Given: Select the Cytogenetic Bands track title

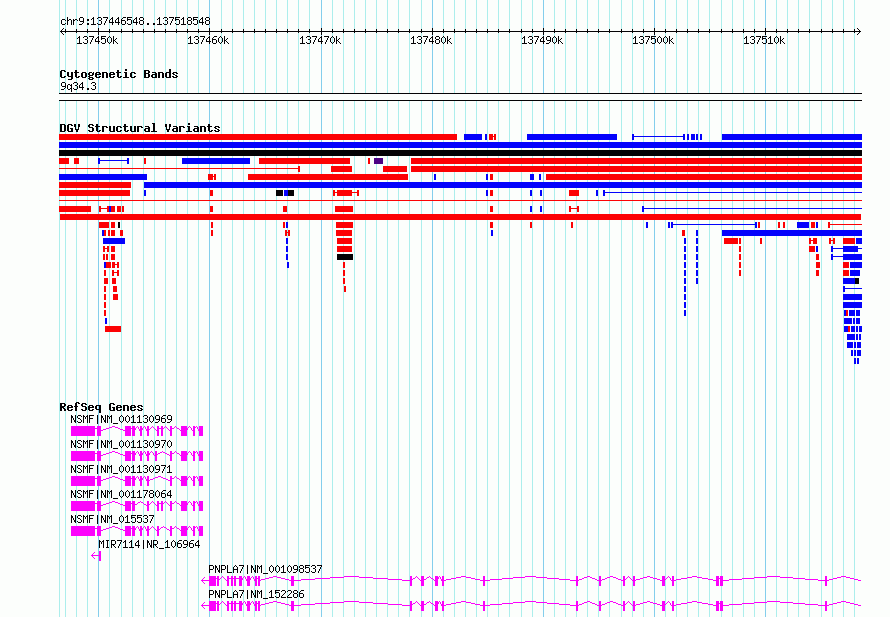Looking at the screenshot, I should [119, 74].
